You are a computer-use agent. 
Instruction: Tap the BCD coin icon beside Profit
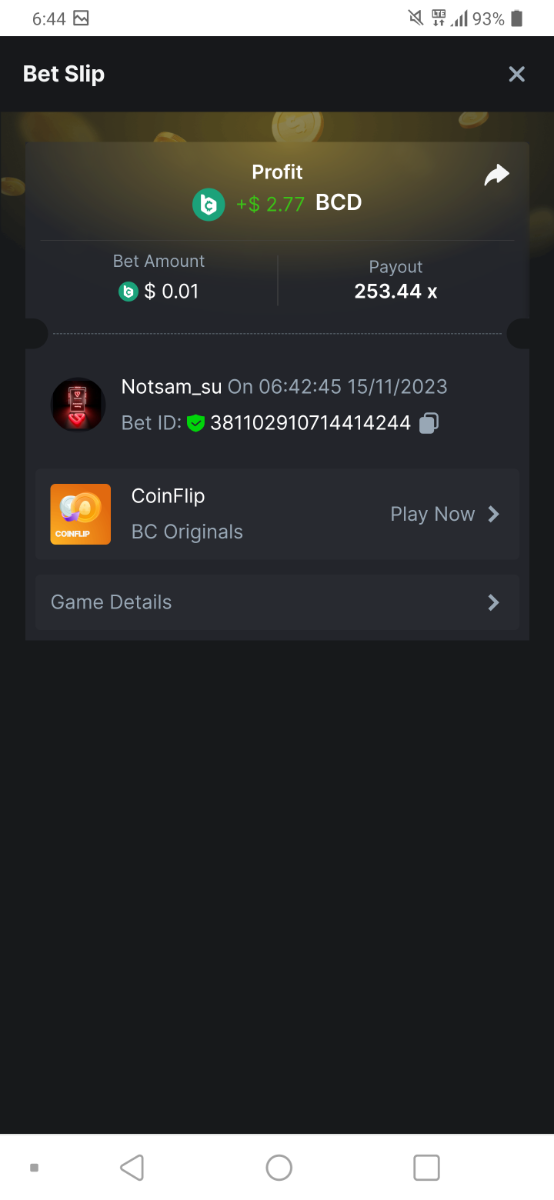coord(208,204)
